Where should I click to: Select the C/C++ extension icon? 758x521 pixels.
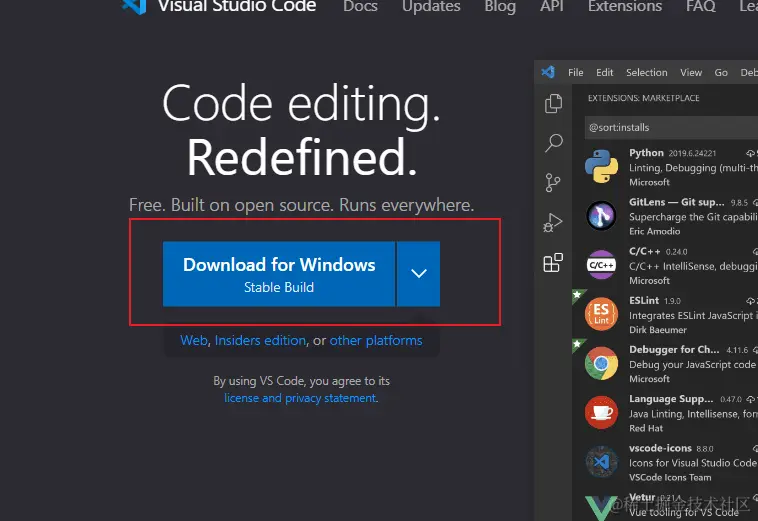click(601, 264)
